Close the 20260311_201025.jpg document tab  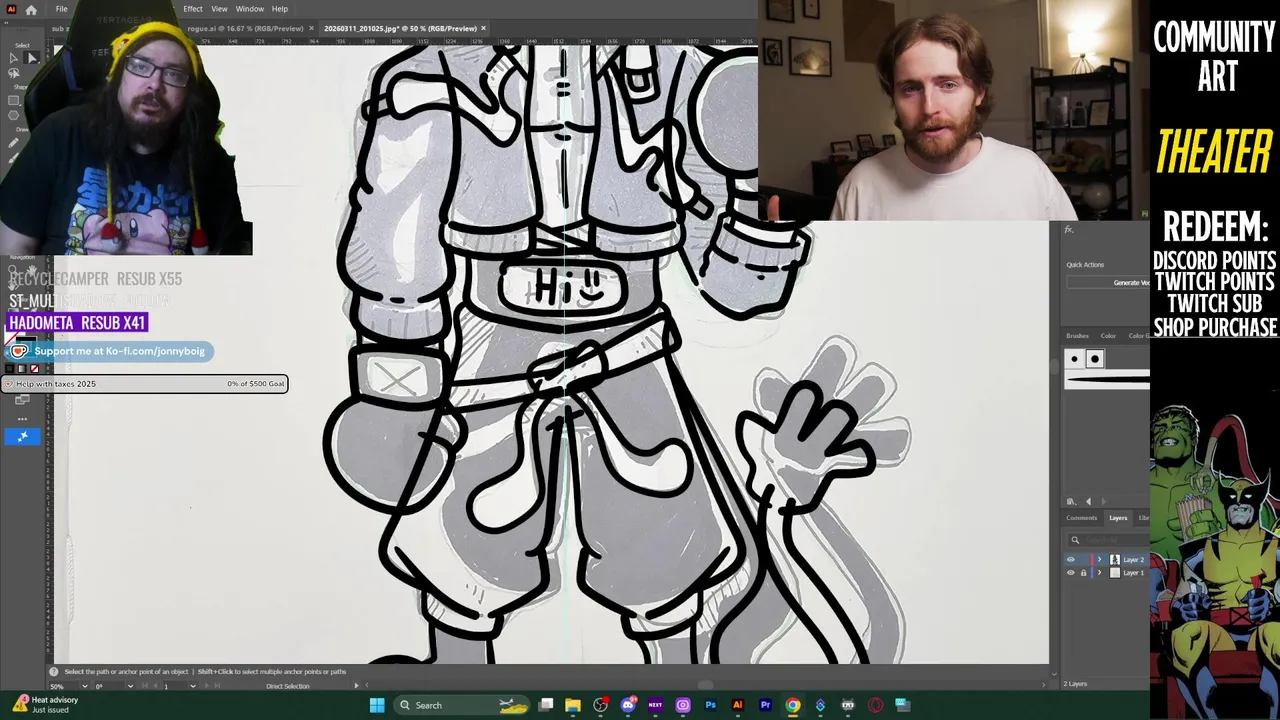[x=484, y=28]
